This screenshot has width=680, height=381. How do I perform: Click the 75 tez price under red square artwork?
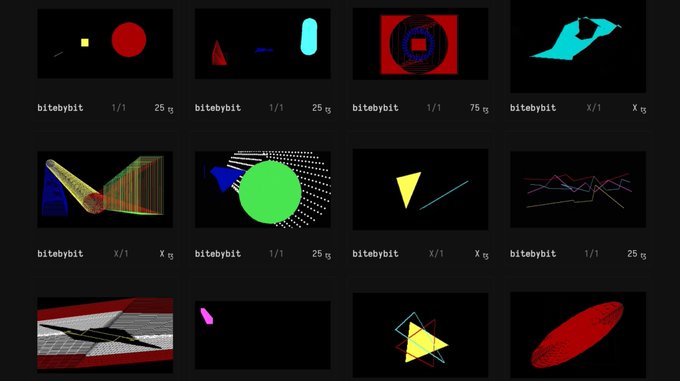479,108
